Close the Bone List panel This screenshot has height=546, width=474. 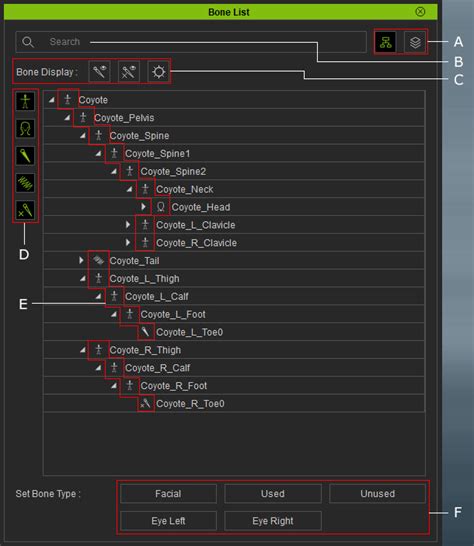click(420, 12)
